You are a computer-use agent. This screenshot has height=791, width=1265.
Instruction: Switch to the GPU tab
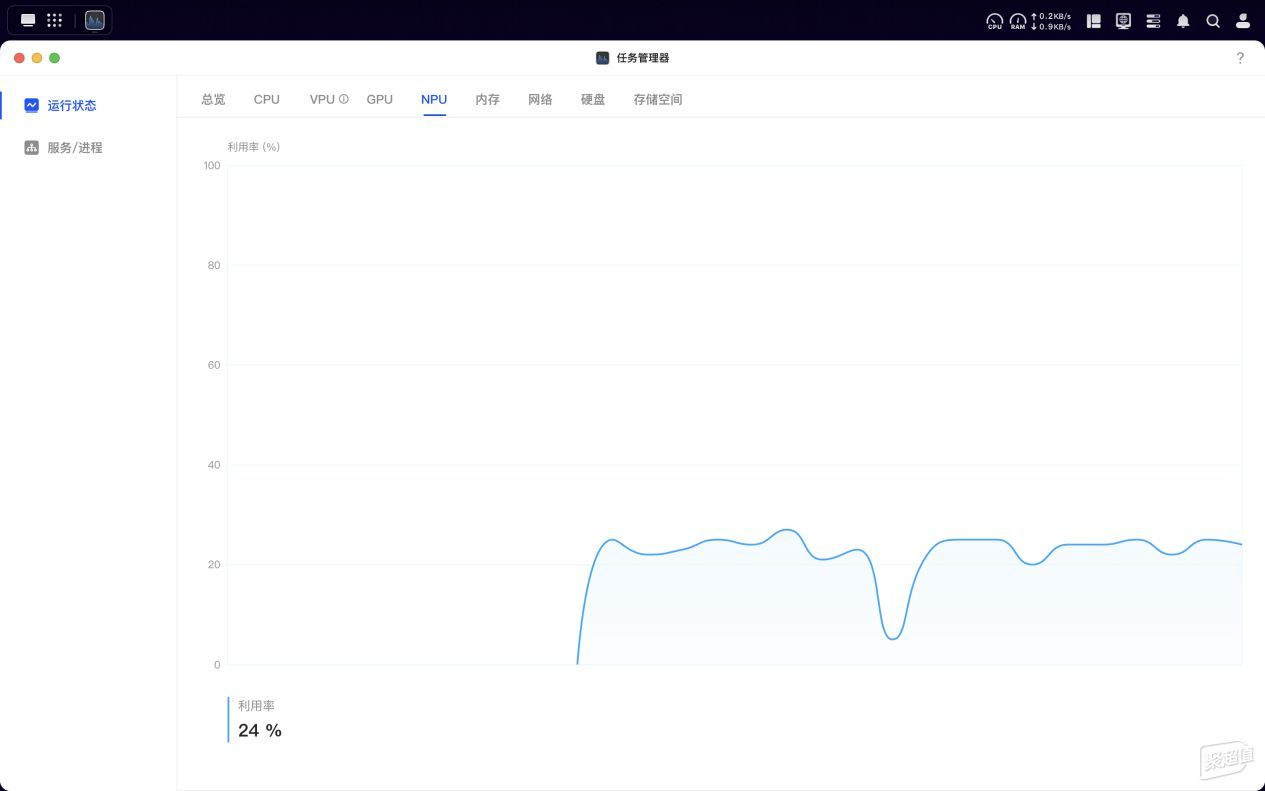tap(380, 99)
